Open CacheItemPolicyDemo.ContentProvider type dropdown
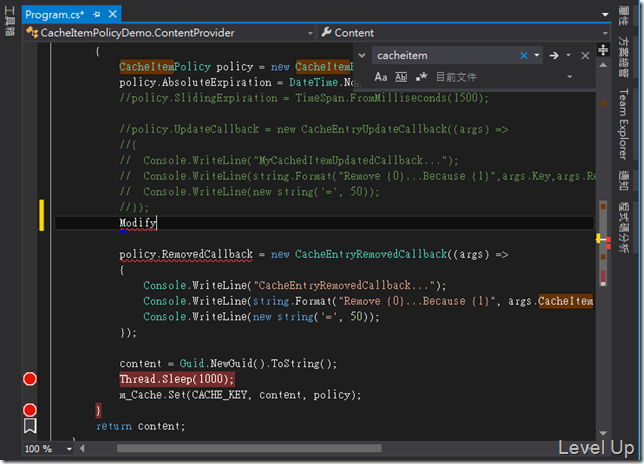The image size is (644, 464). click(x=310, y=33)
